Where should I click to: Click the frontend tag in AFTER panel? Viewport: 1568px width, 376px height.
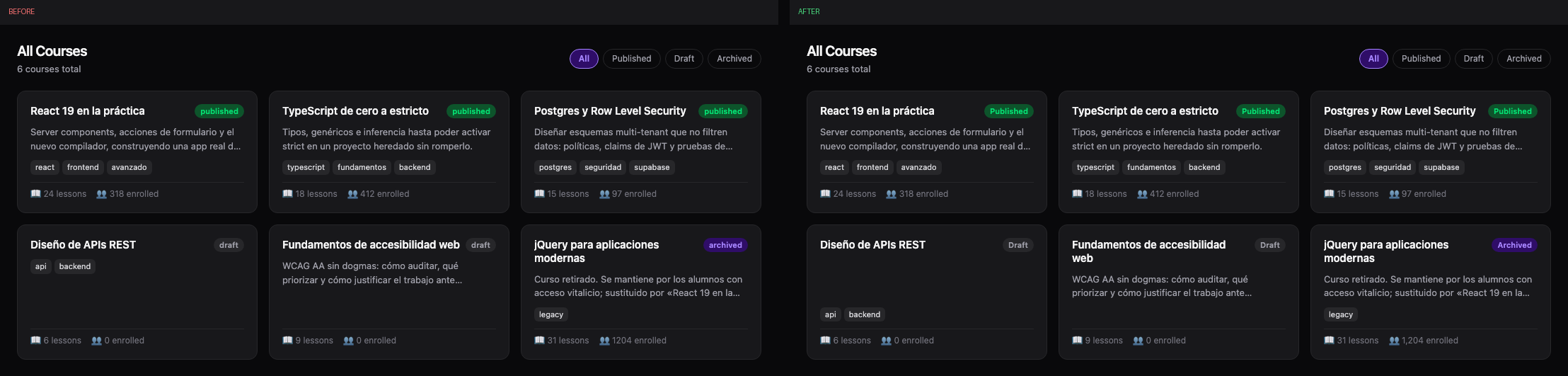(872, 168)
